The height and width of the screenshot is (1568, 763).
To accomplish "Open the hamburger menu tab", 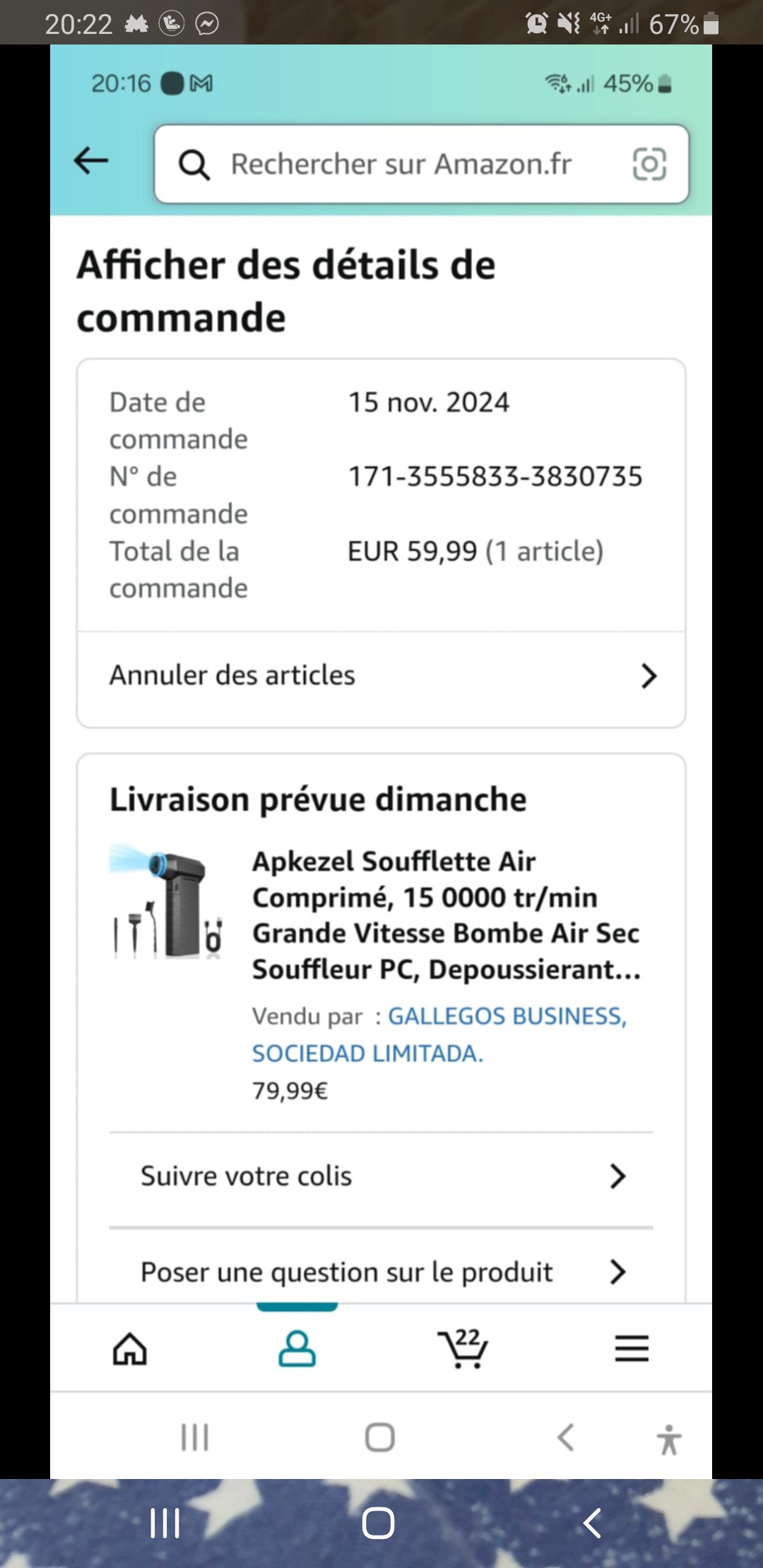I will click(x=631, y=1349).
